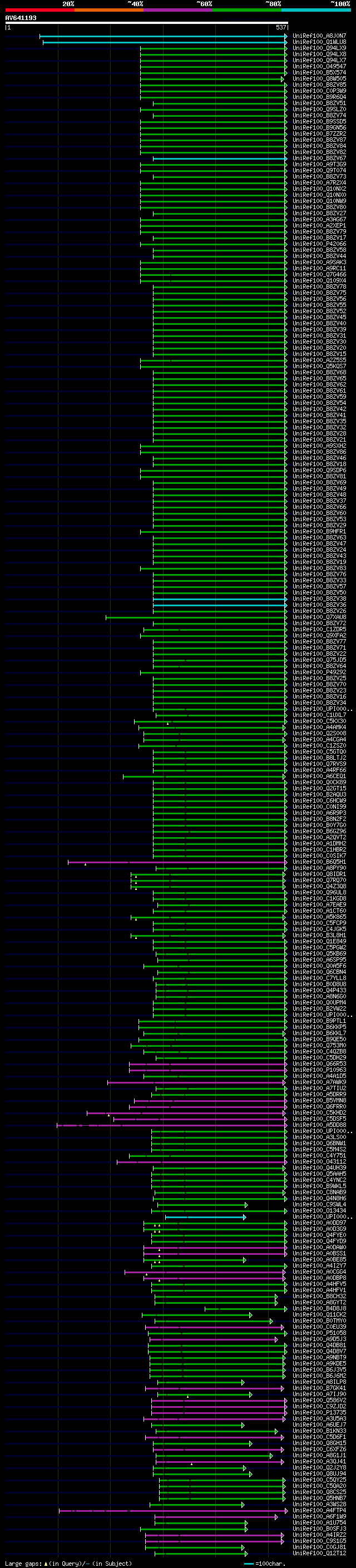
Task: Click the green alignment bar for UniRef100_C0P3W9
Action: pyautogui.click(x=214, y=91)
